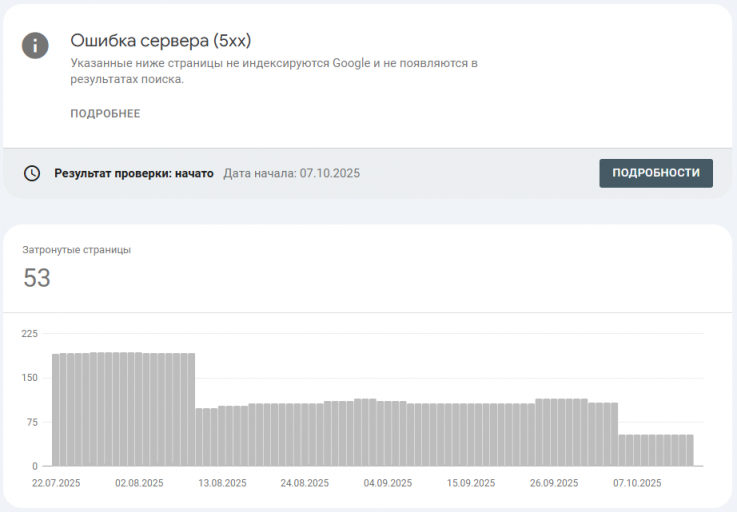Open the ПОДРОБНЕЕ link under the description

pyautogui.click(x=105, y=114)
